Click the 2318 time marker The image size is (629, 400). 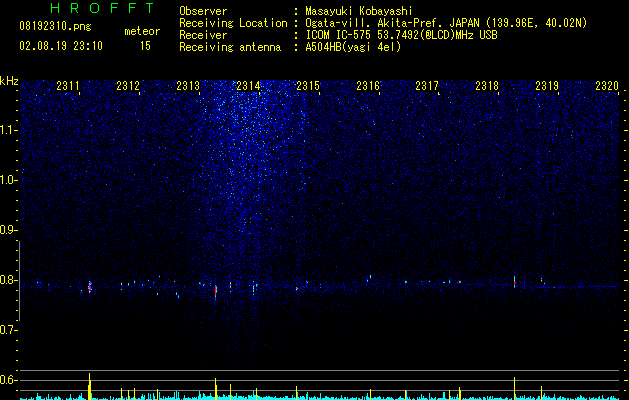(487, 85)
